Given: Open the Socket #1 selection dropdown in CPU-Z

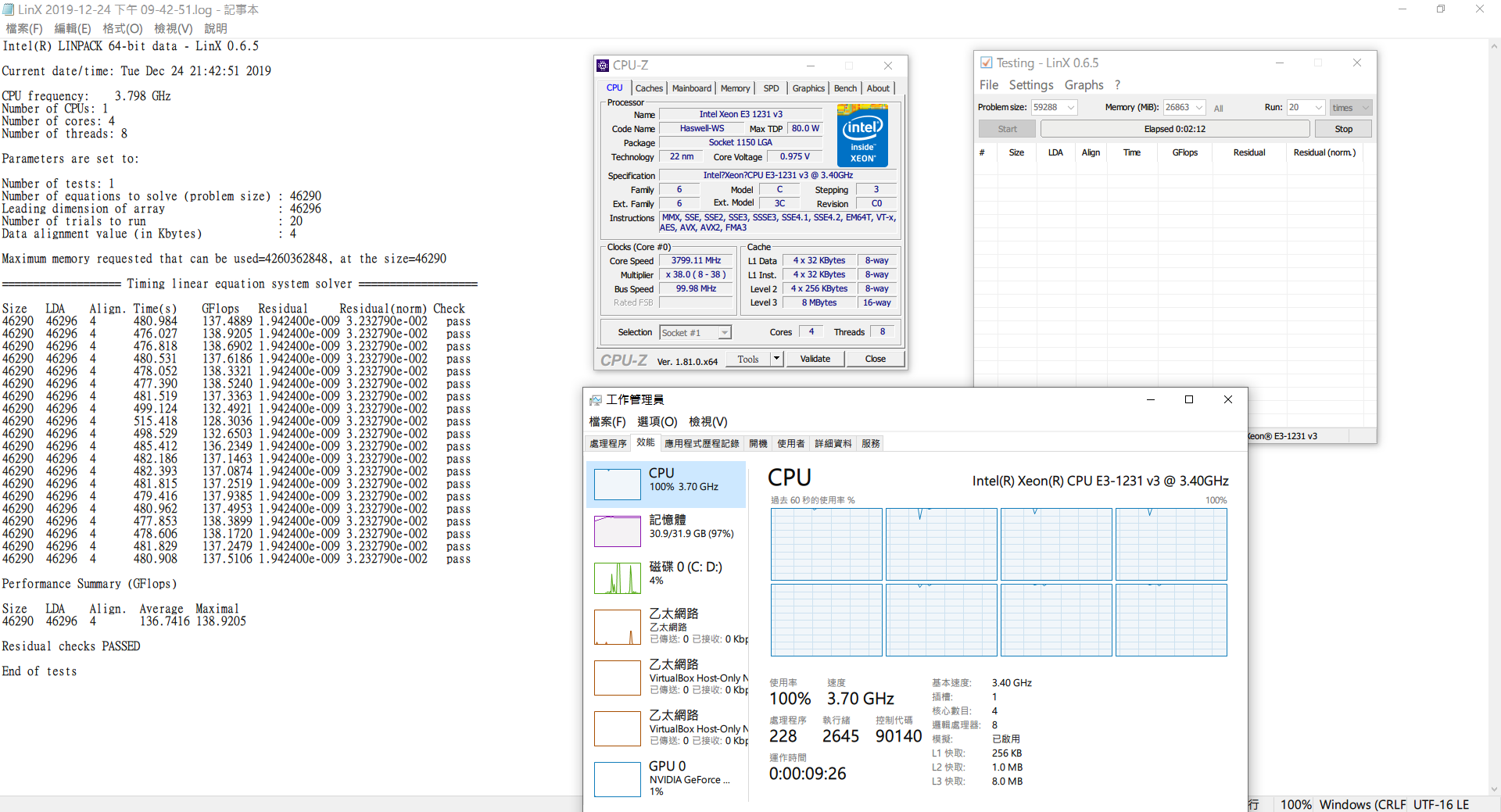Looking at the screenshot, I should [724, 333].
